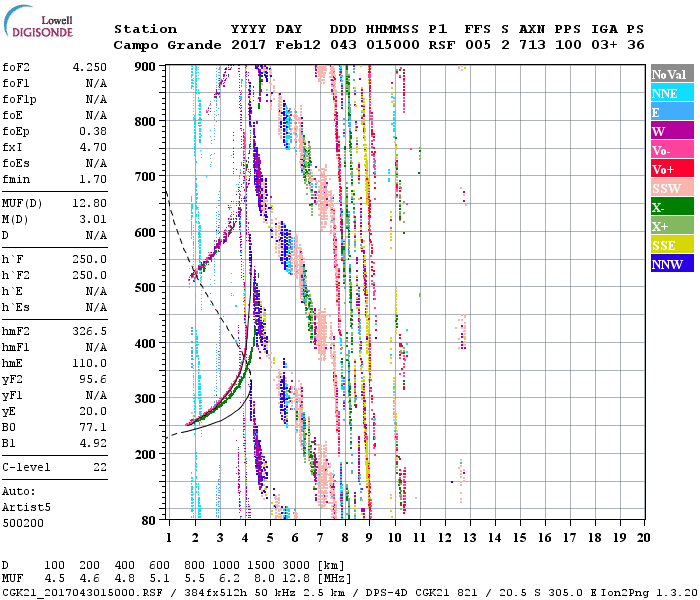Viewport: 700px width, 600px height.
Task: Select the SSE yellow legend entry
Action: click(x=671, y=245)
